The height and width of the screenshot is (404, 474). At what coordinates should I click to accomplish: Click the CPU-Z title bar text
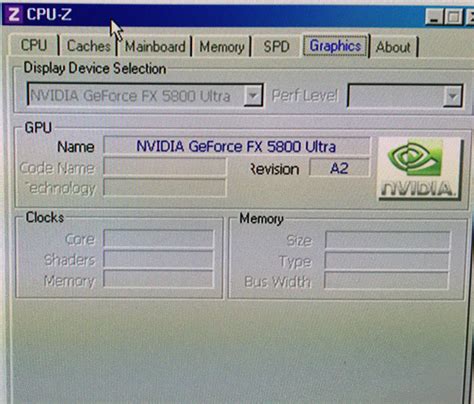pos(49,14)
